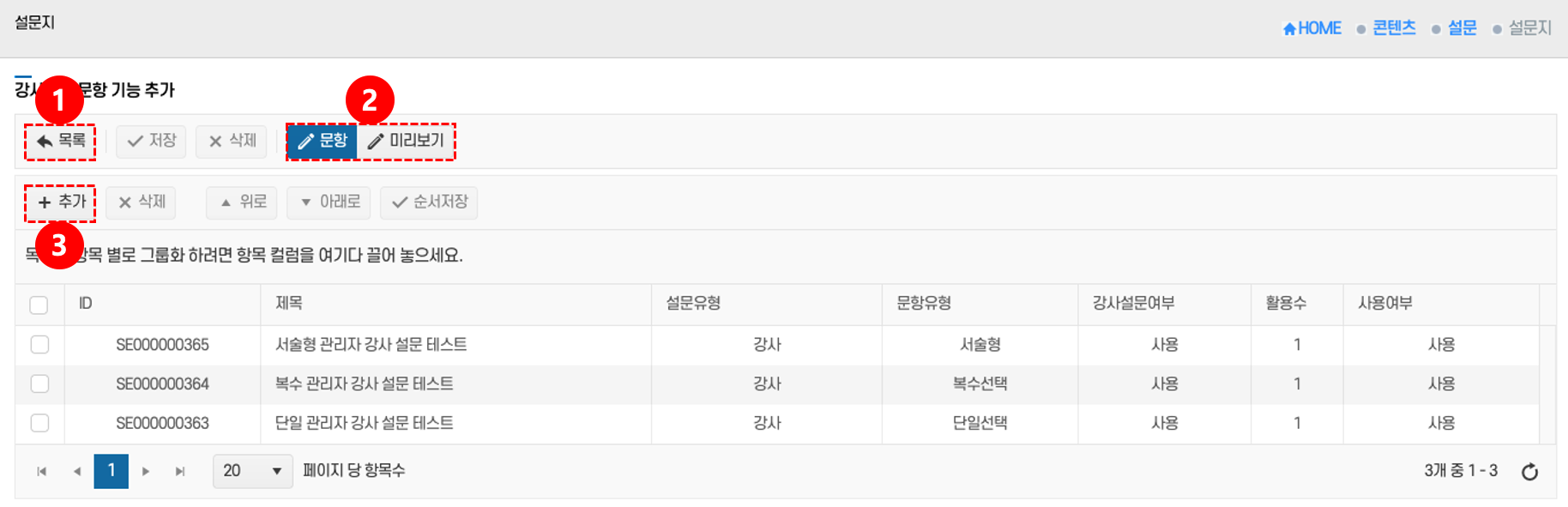Click the 목록 back-to-list button

click(61, 141)
